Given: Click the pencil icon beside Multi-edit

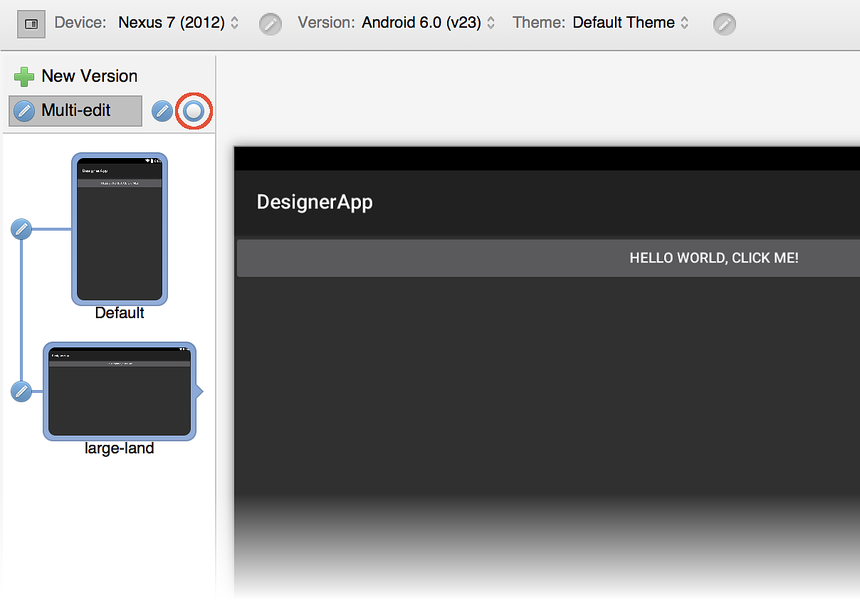Looking at the screenshot, I should [162, 111].
